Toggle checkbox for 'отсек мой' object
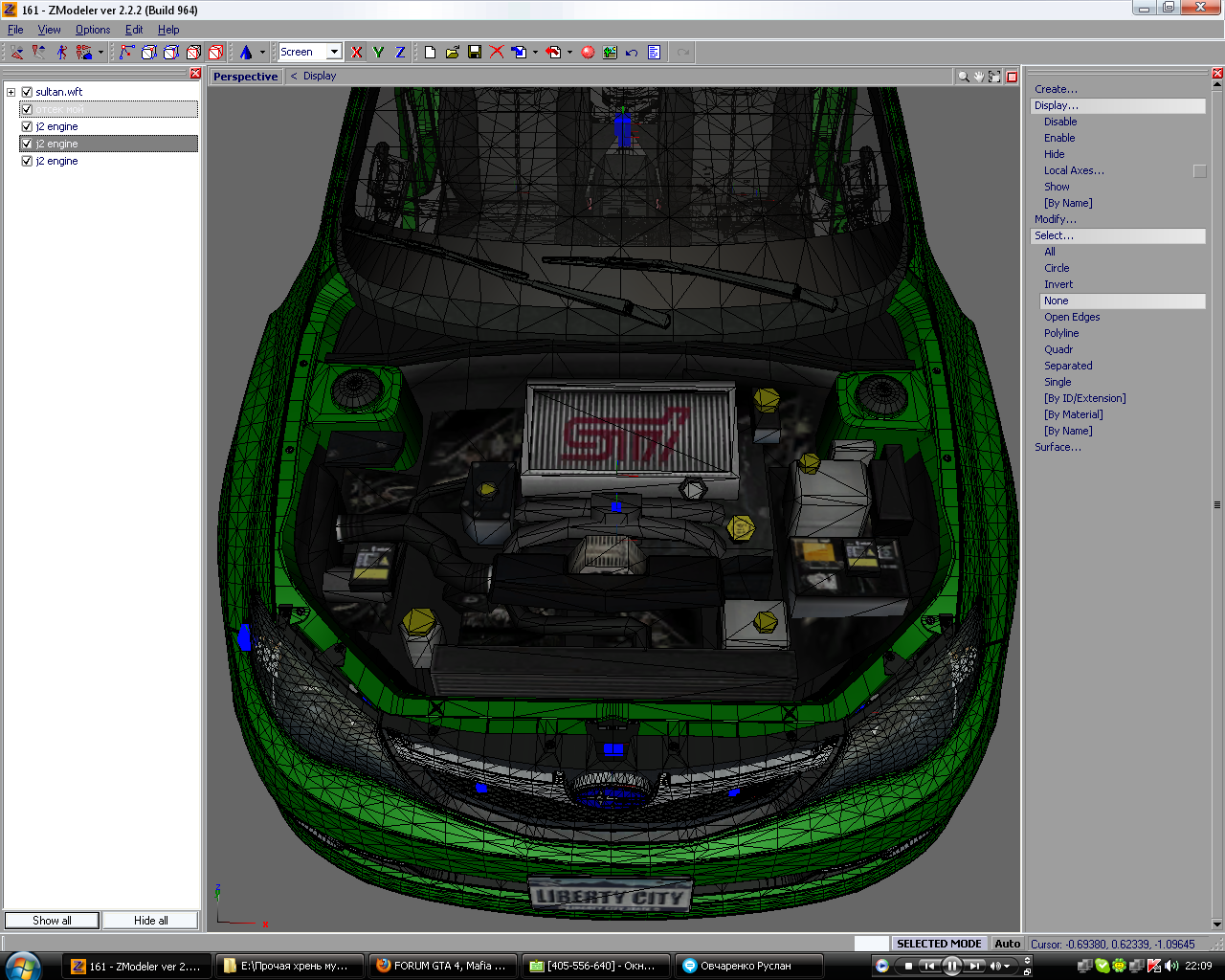The width and height of the screenshot is (1225, 980). coord(27,109)
